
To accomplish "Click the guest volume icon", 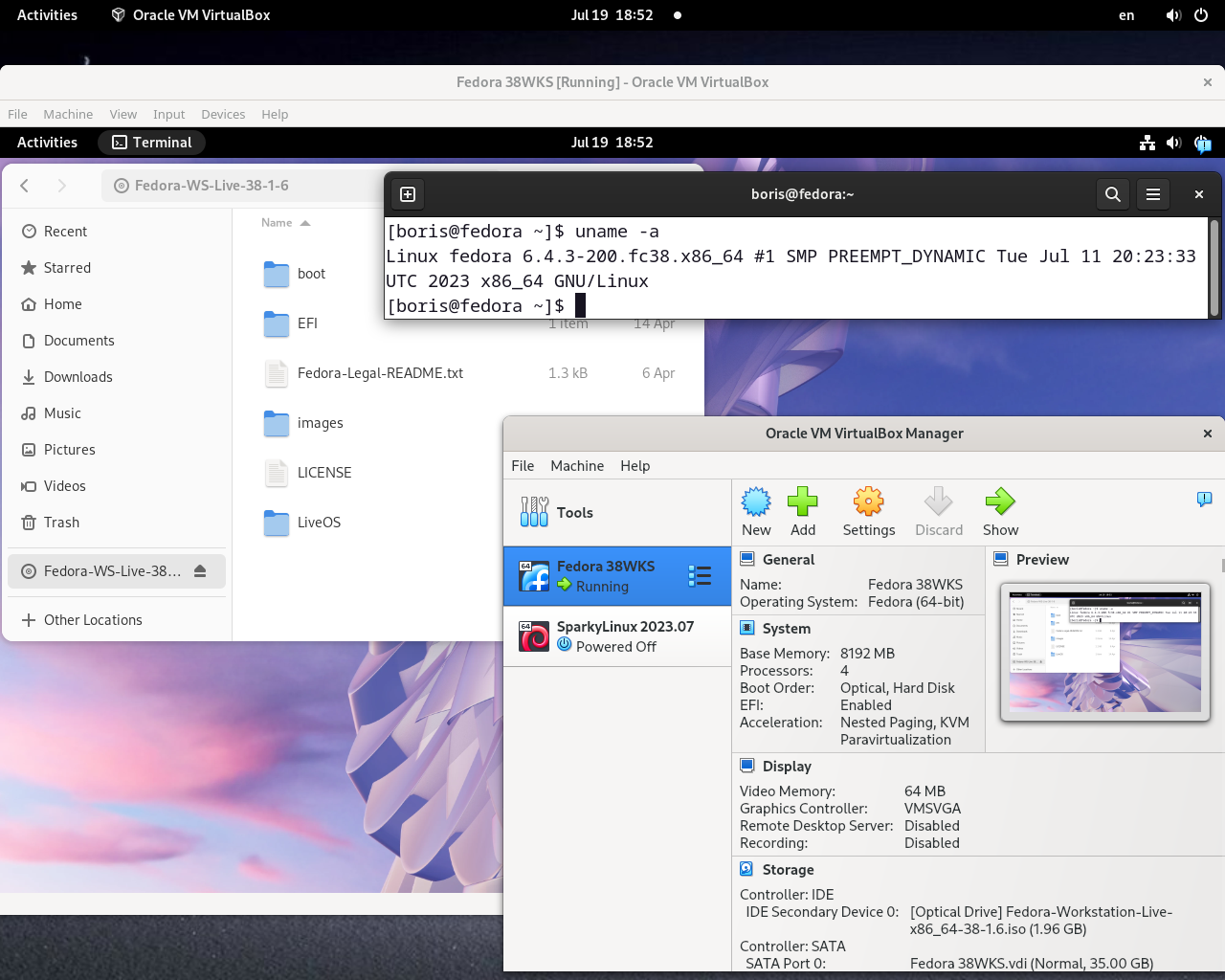I will click(1174, 143).
